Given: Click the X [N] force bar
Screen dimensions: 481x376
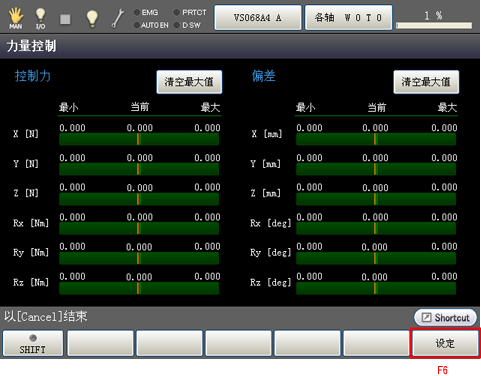Looking at the screenshot, I should click(139, 139).
